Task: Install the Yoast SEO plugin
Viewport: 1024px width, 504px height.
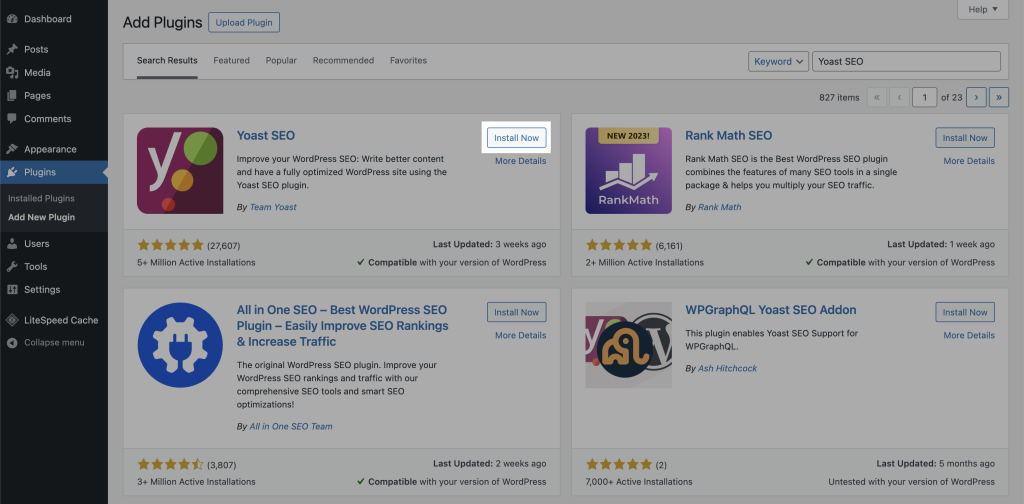Action: click(516, 138)
